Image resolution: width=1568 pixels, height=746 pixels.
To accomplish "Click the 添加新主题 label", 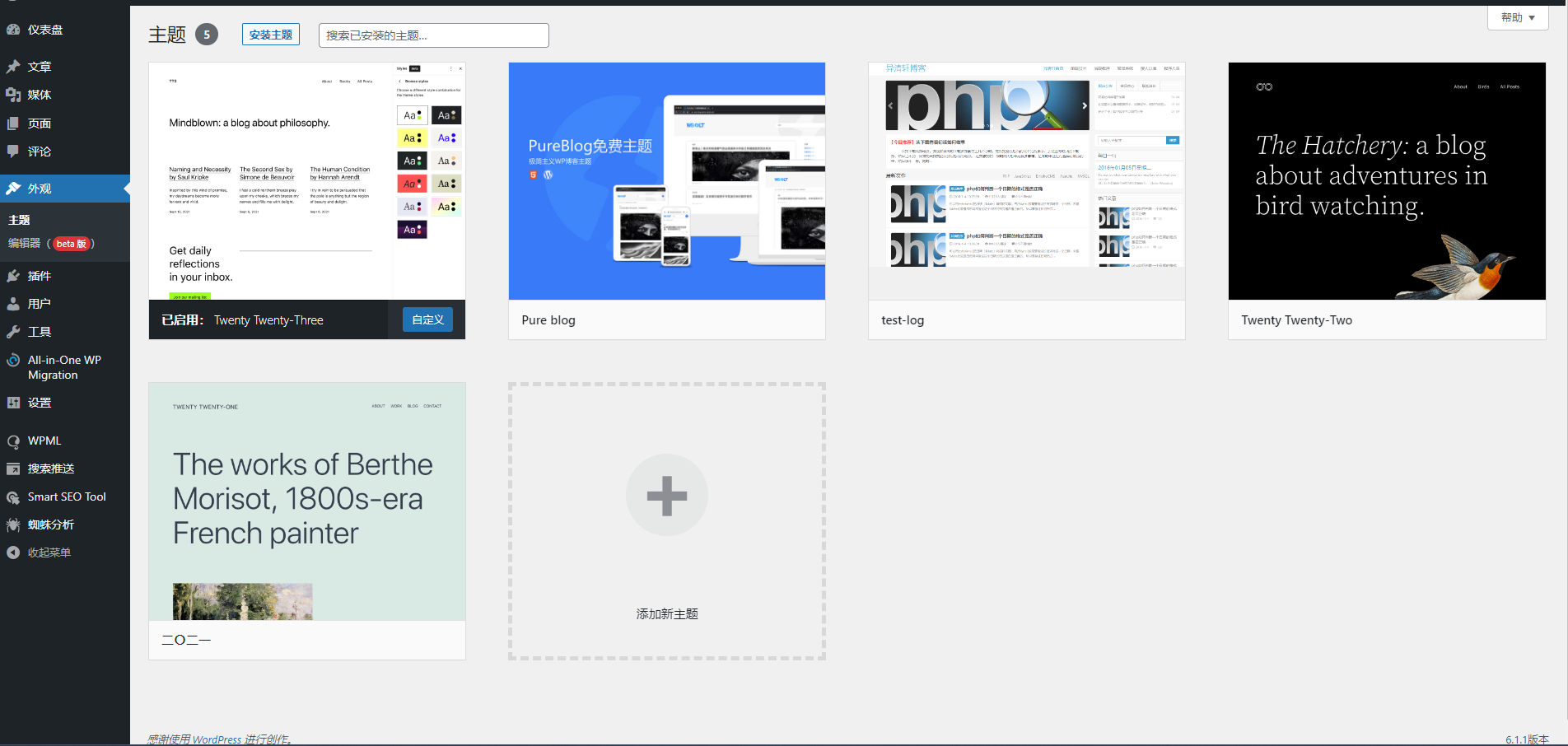I will tap(667, 614).
